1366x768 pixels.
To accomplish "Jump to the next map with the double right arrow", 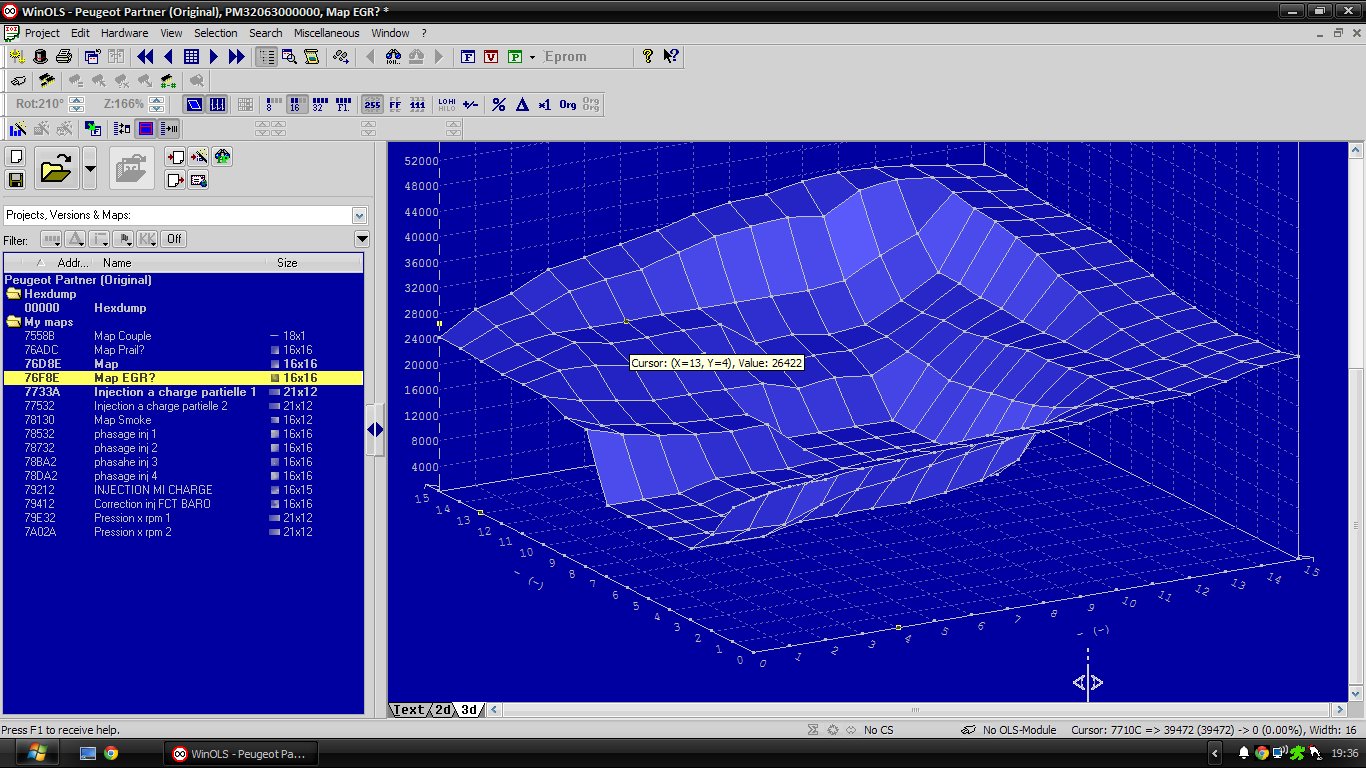I will pos(236,57).
